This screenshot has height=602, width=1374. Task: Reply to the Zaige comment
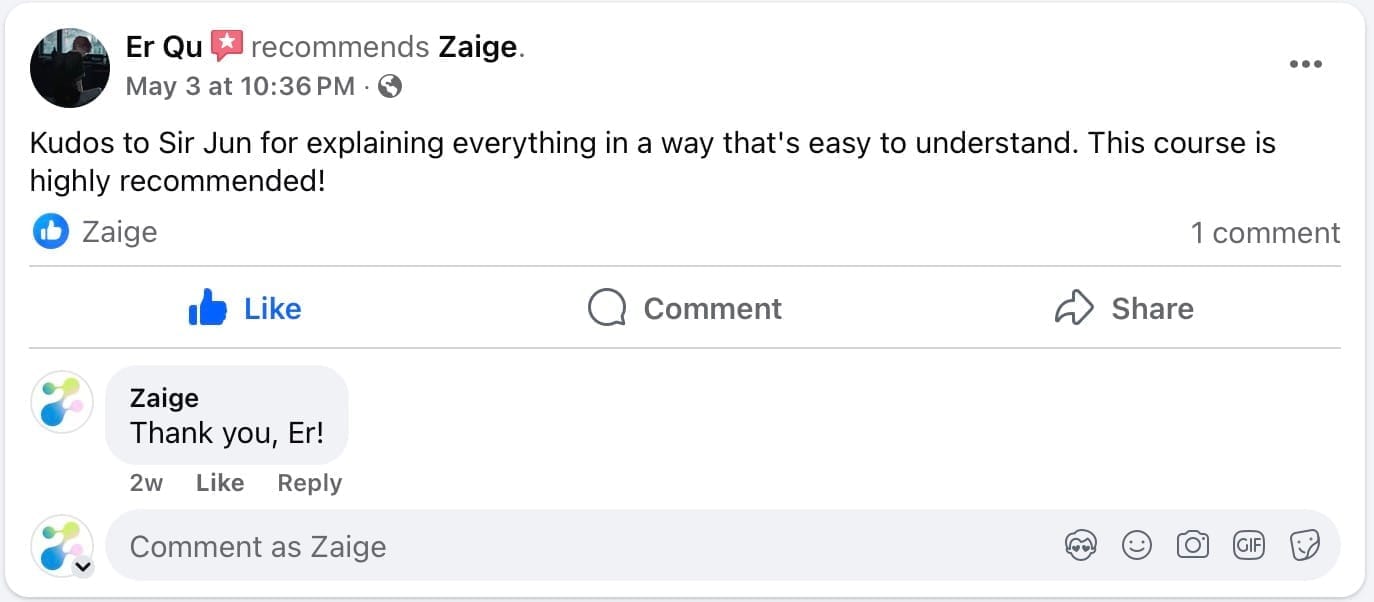pos(309,483)
